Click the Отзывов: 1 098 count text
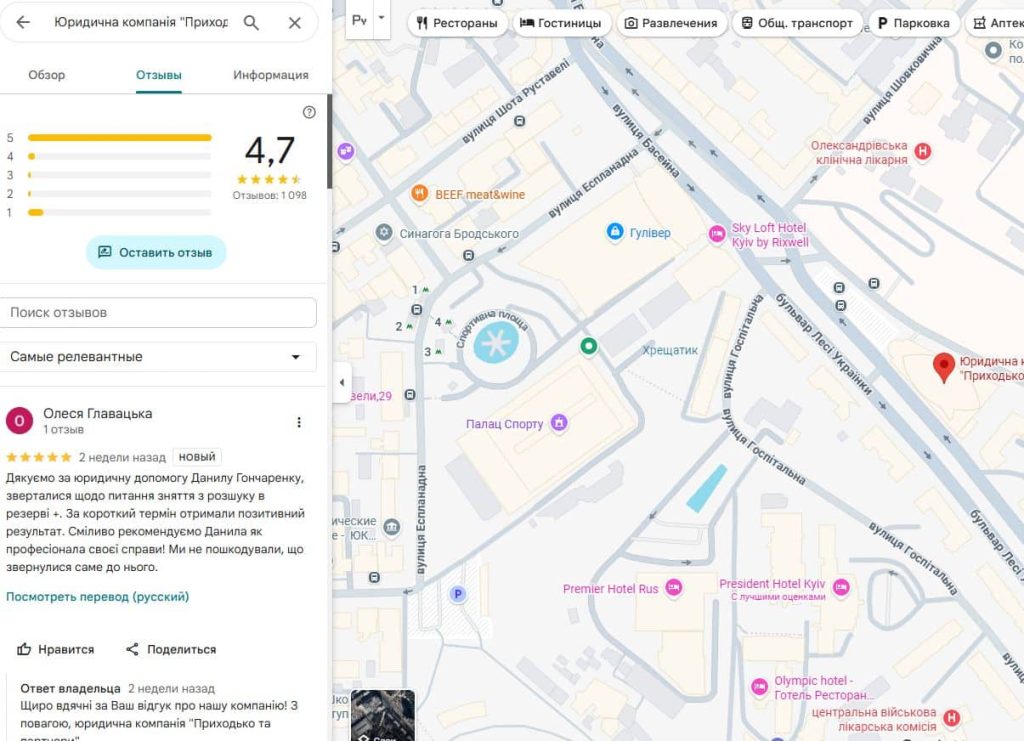The image size is (1024, 741). tap(270, 195)
